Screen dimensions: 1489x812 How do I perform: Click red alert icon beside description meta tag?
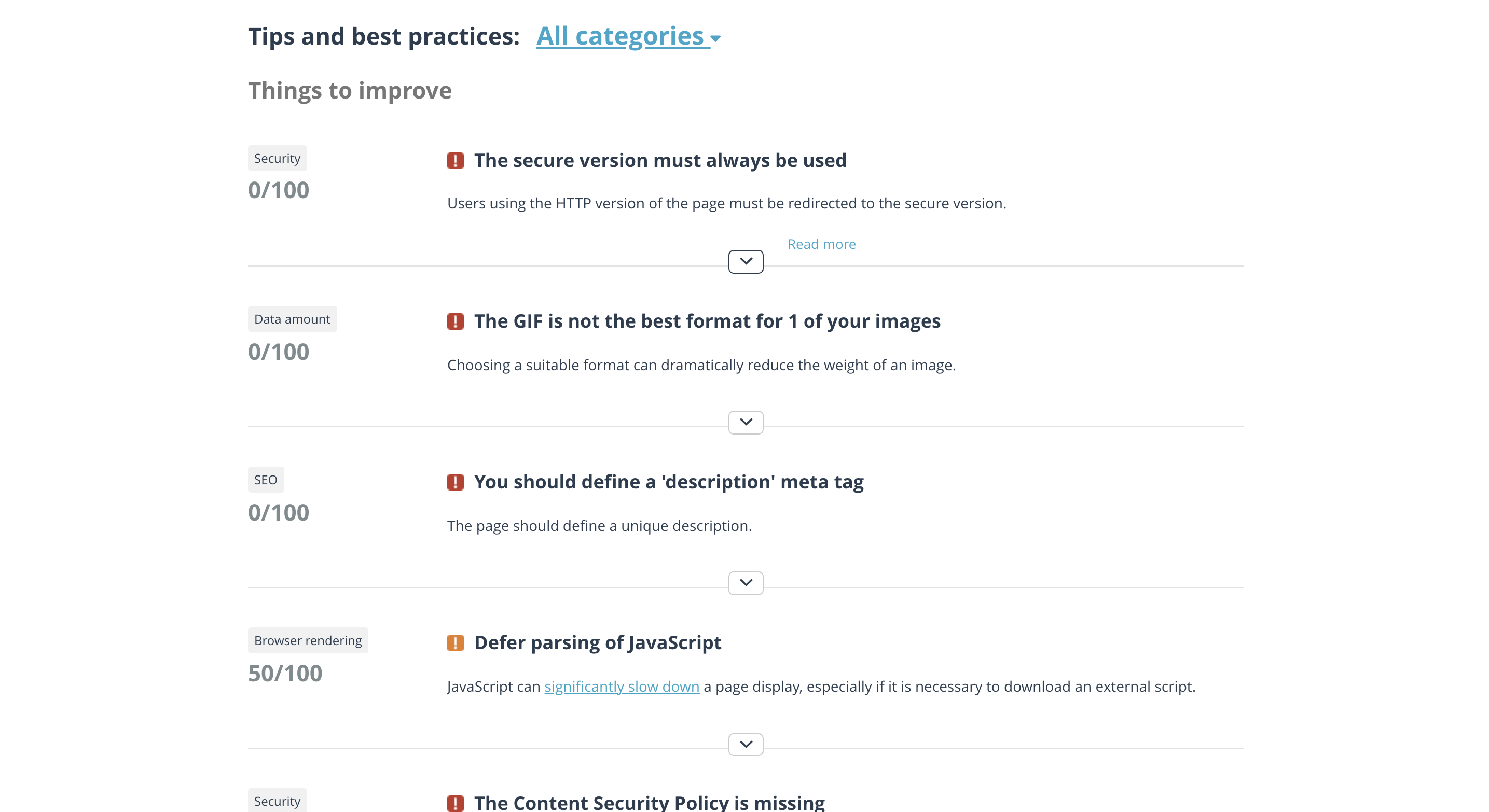[x=455, y=482]
